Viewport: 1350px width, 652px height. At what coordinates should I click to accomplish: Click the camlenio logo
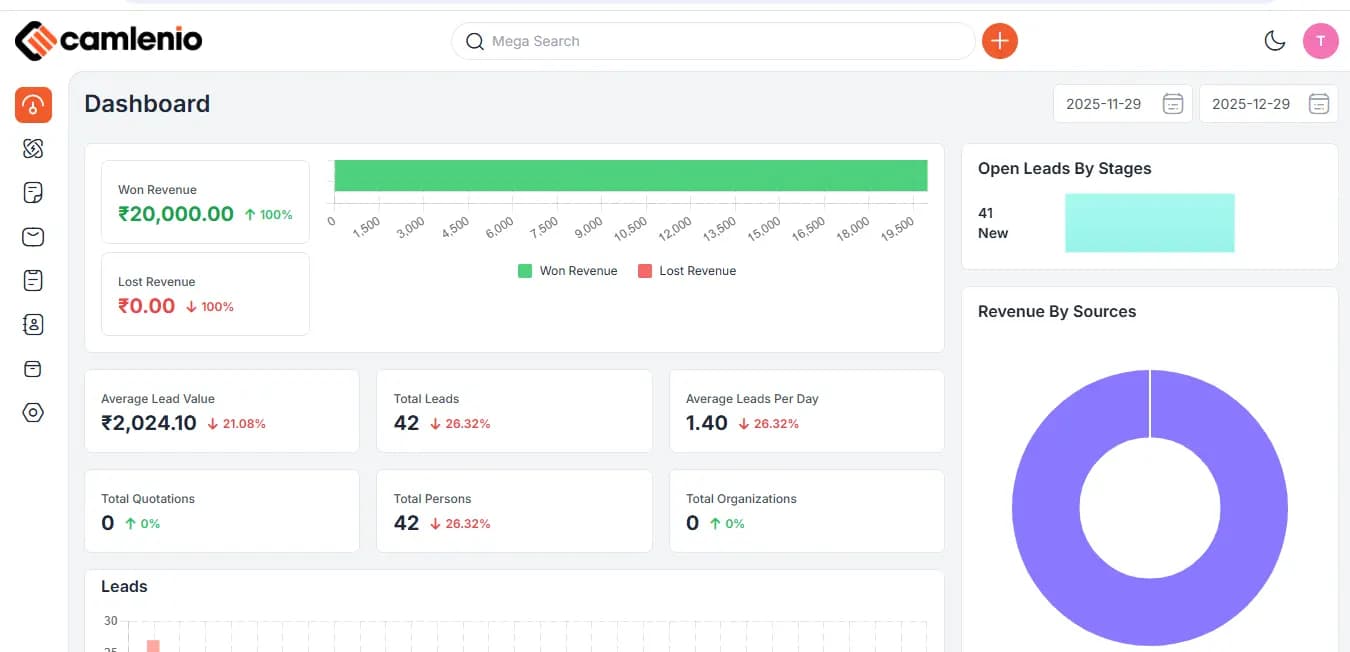109,40
